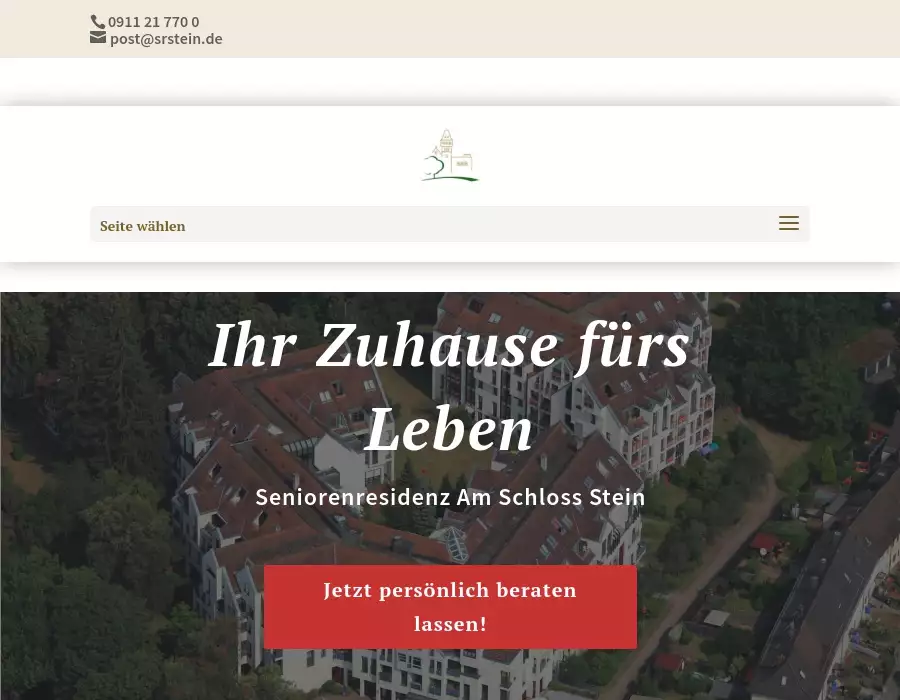Open the post@srstein.de email link
The width and height of the screenshot is (900, 700).
[x=166, y=38]
